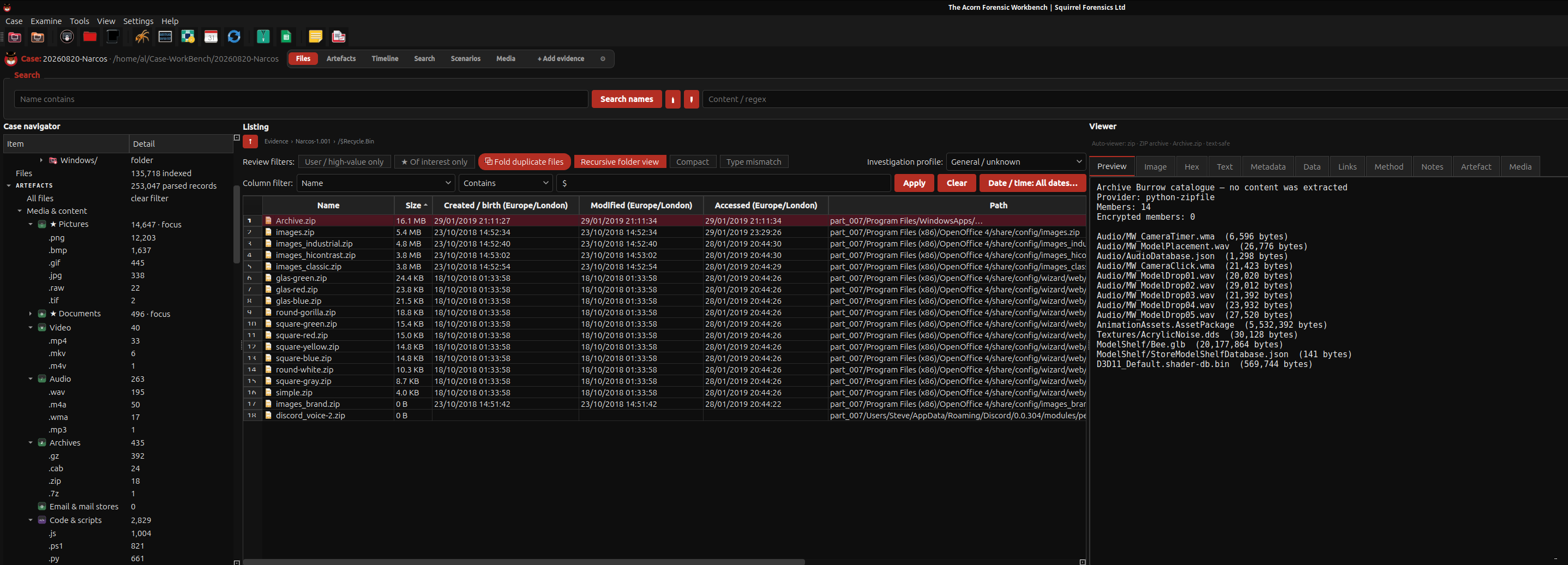Click the Video category icon in navigator

click(x=42, y=328)
